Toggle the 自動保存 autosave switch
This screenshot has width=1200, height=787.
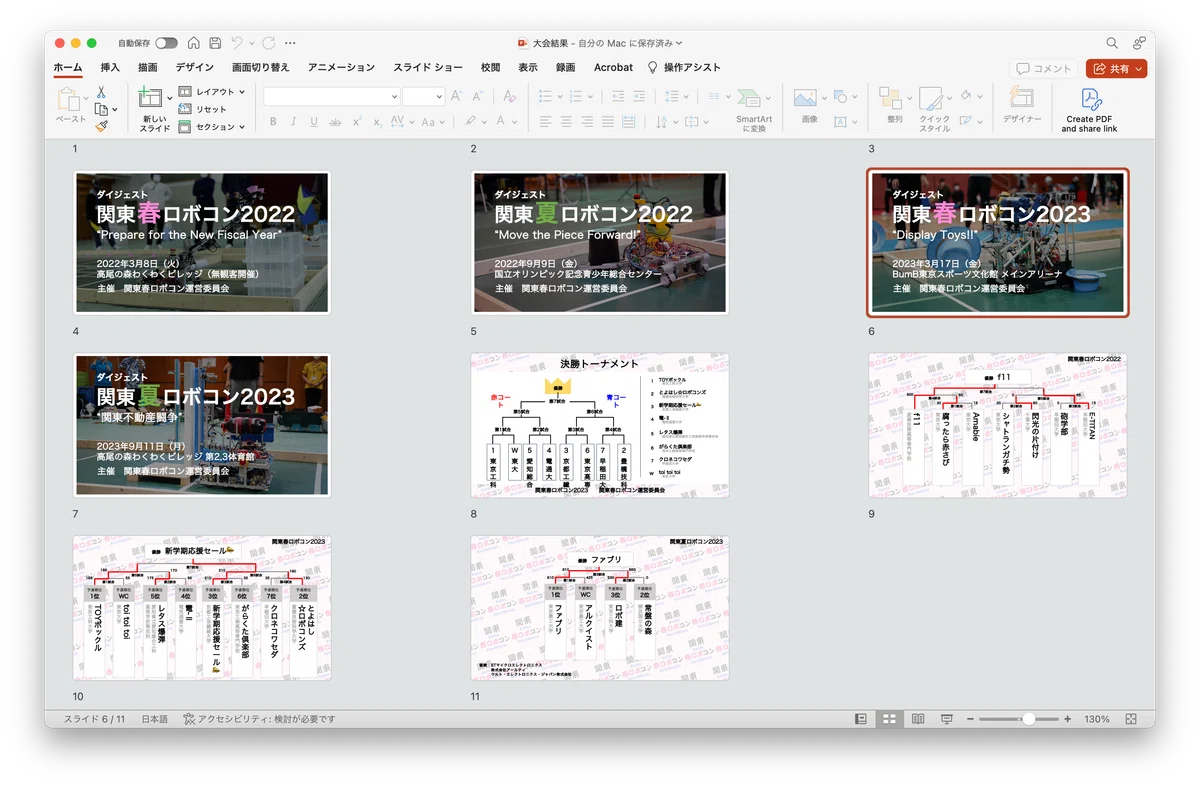[166, 43]
